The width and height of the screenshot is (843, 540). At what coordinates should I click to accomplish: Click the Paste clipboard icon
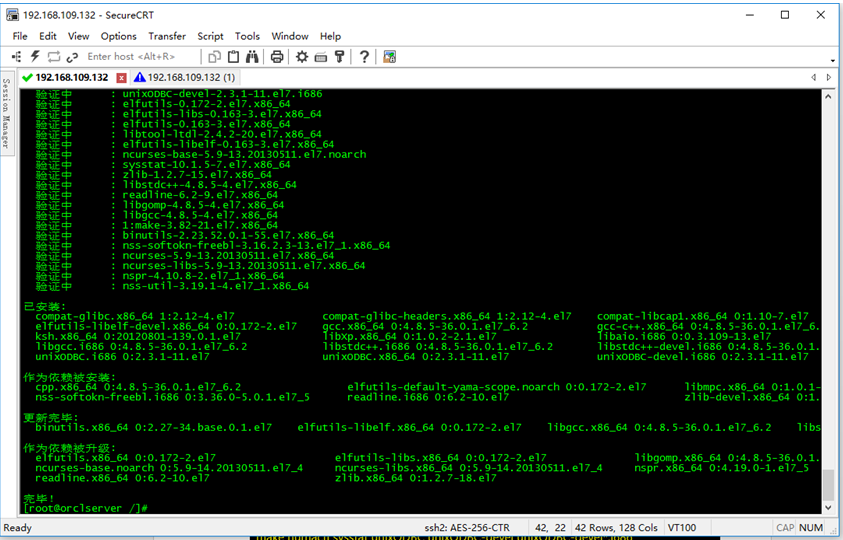(233, 56)
